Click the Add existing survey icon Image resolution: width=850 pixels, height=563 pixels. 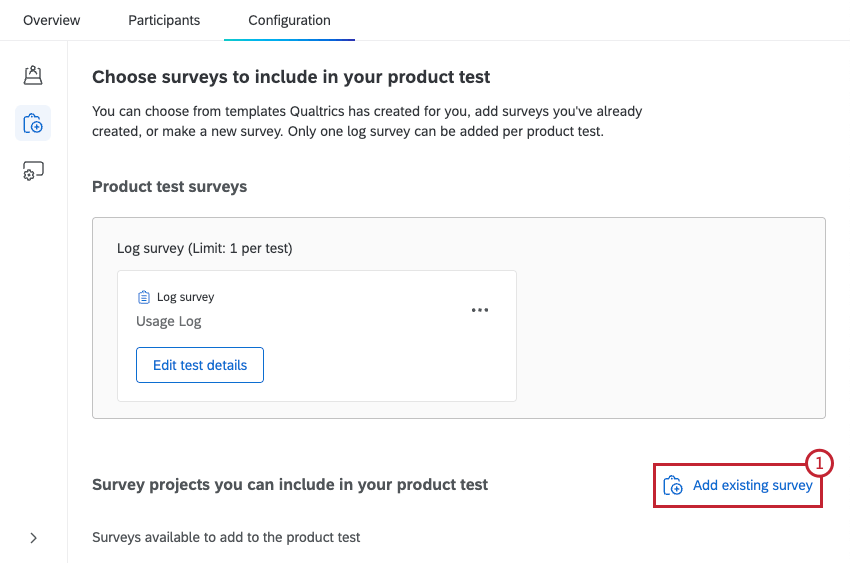[673, 485]
